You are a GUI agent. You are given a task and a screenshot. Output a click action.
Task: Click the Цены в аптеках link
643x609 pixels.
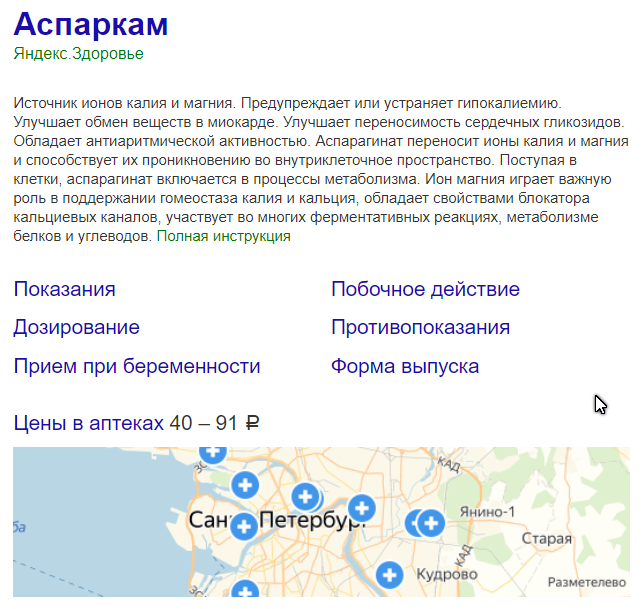point(88,424)
